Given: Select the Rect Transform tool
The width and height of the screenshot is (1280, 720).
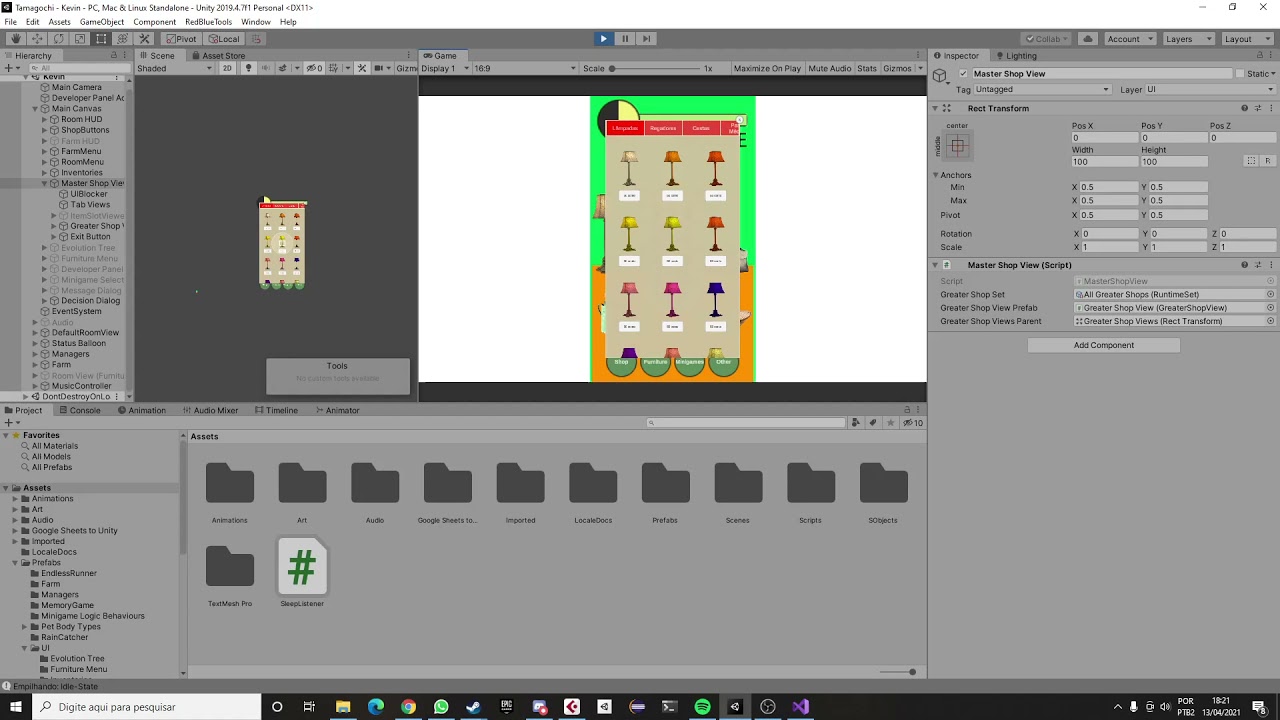Looking at the screenshot, I should (x=100, y=38).
